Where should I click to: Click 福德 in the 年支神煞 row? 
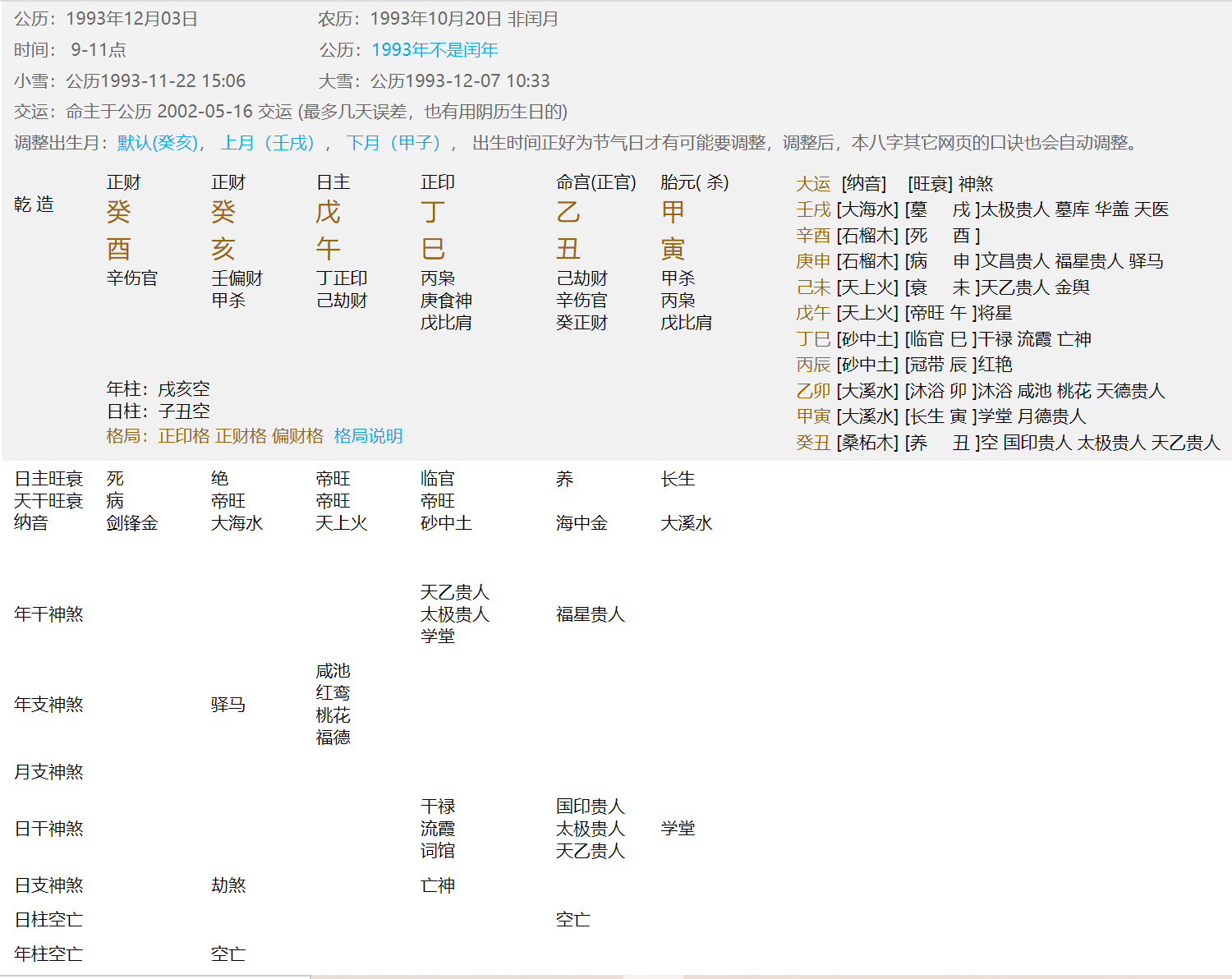click(333, 738)
